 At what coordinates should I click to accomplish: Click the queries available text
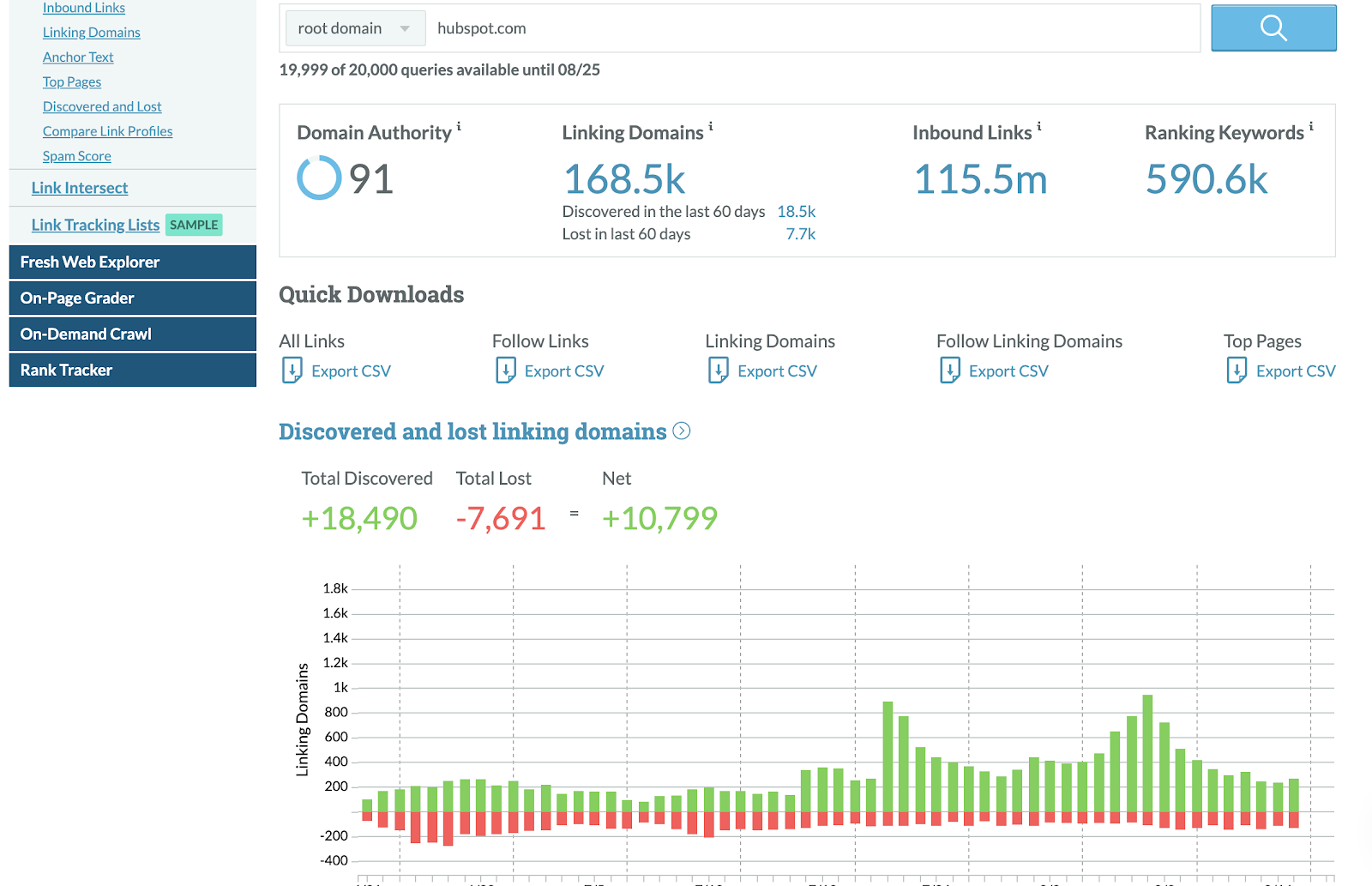[x=439, y=70]
